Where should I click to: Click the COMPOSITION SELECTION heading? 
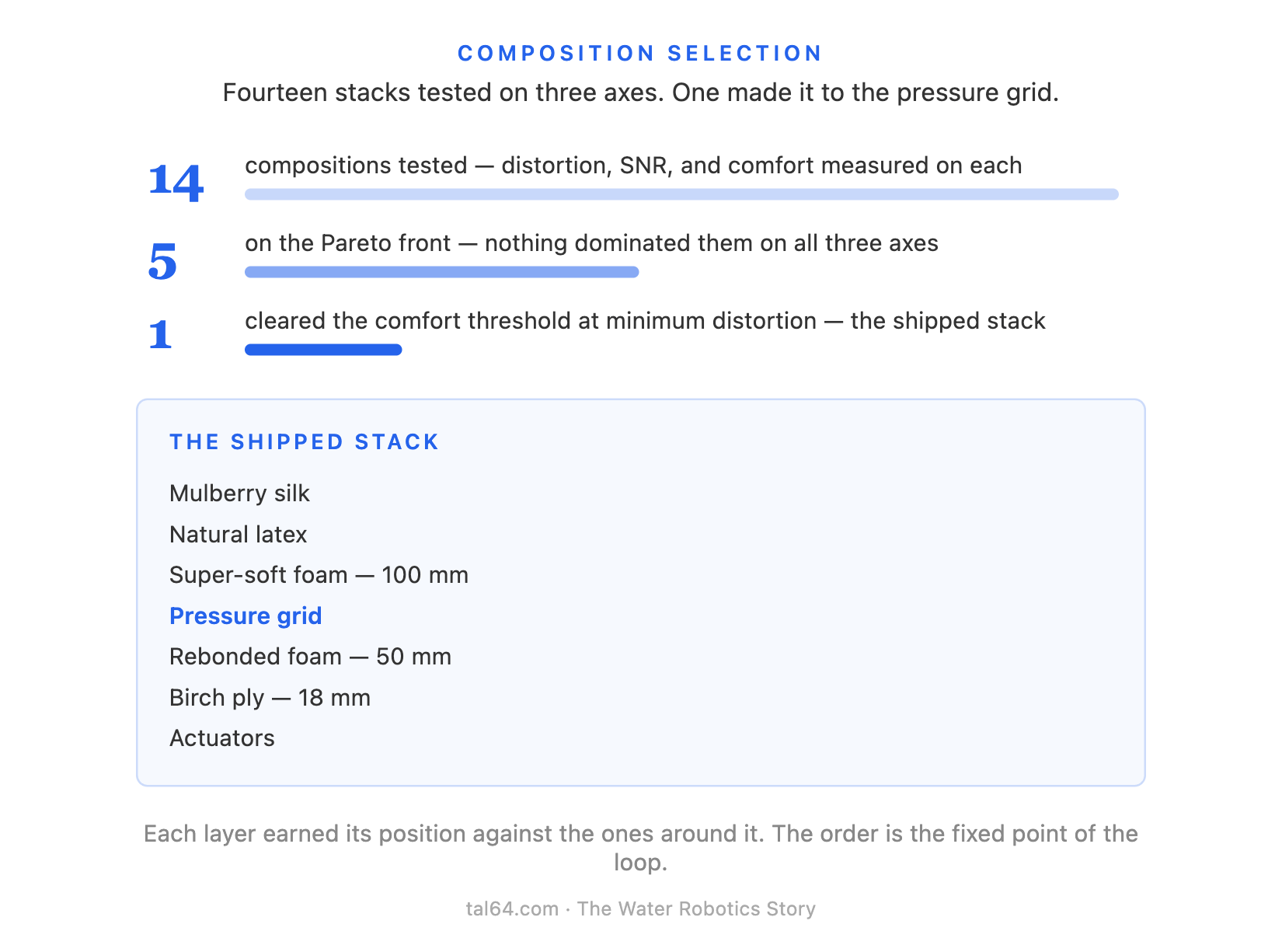[x=640, y=54]
